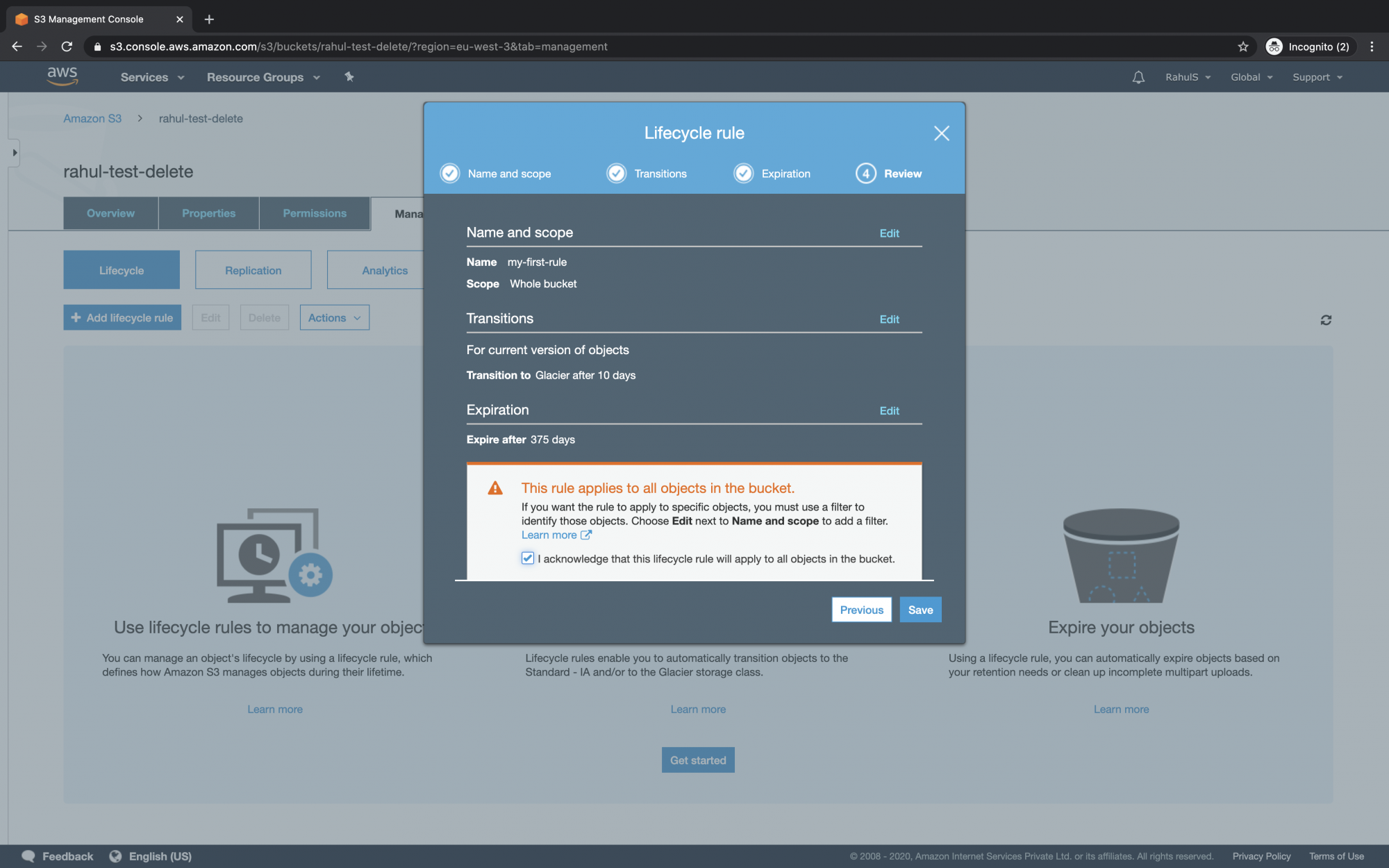The width and height of the screenshot is (1389, 868).
Task: Bookmark the page via the address bar star
Action: coord(1242,47)
